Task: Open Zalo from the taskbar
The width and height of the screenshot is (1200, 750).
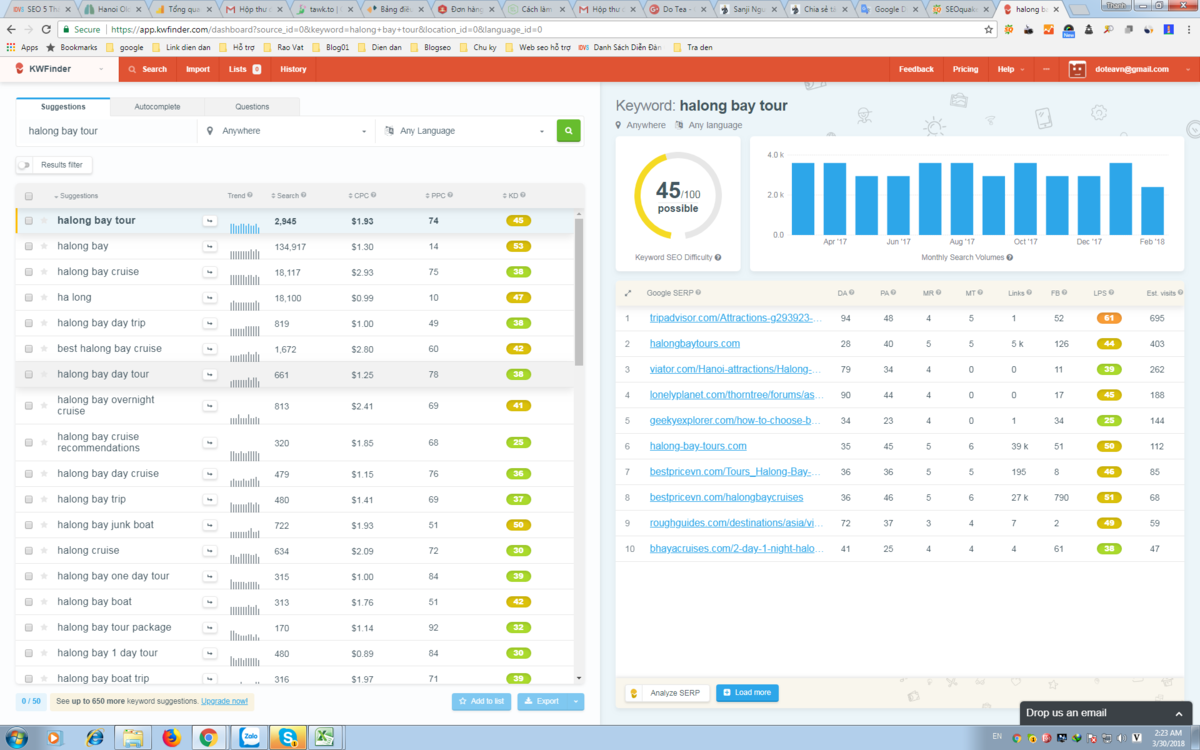Action: tap(248, 738)
